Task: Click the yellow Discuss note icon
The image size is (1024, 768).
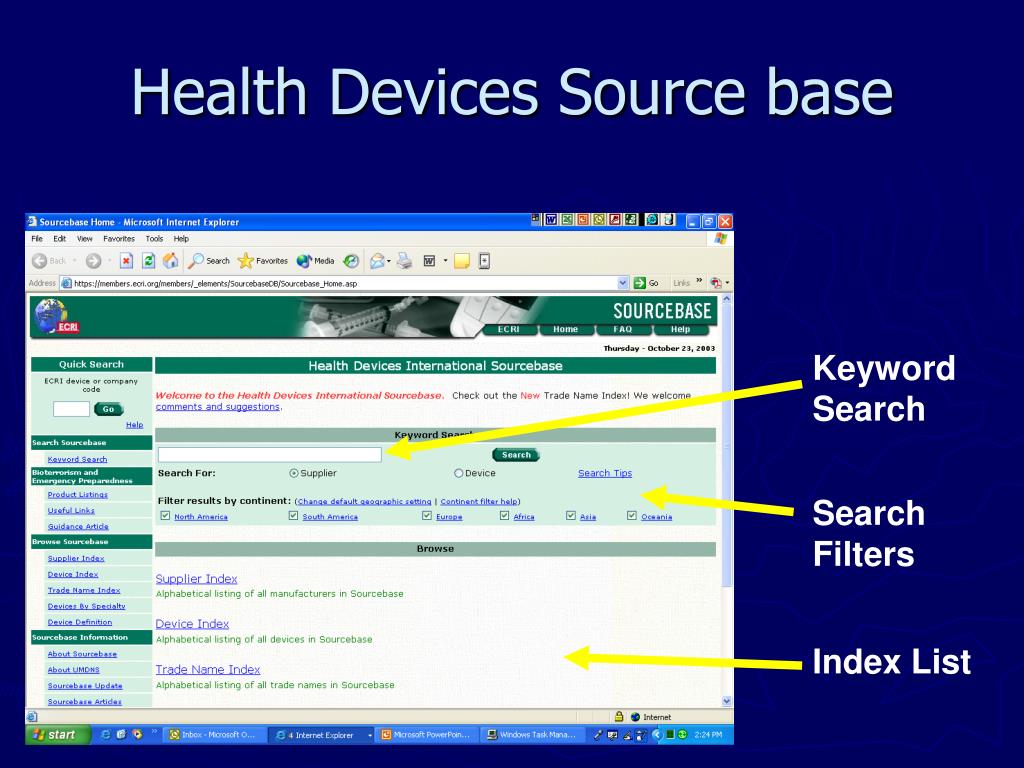Action: coord(462,261)
